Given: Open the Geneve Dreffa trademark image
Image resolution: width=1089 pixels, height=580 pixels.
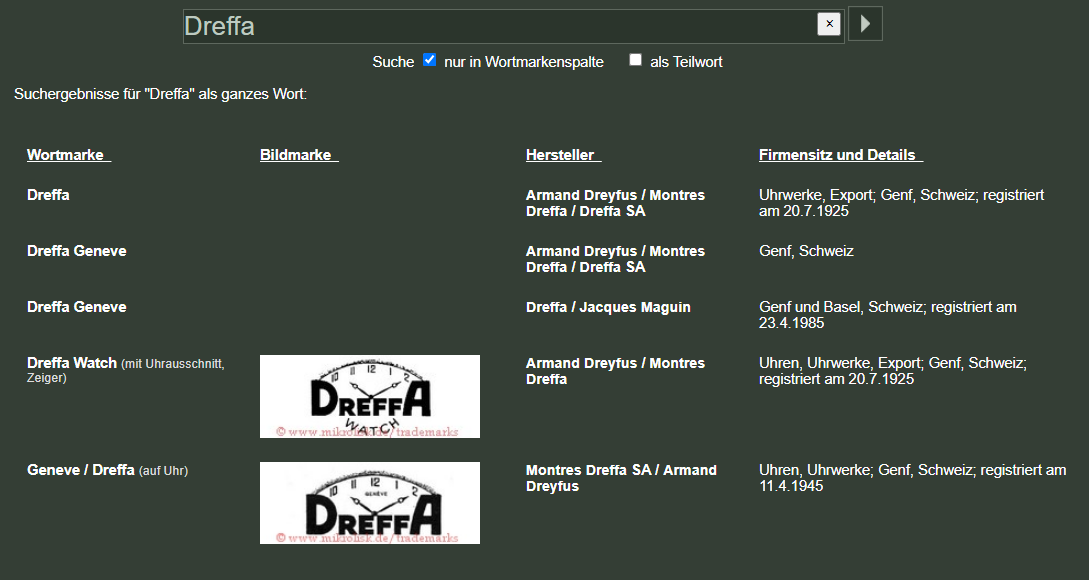Looking at the screenshot, I should click(369, 503).
